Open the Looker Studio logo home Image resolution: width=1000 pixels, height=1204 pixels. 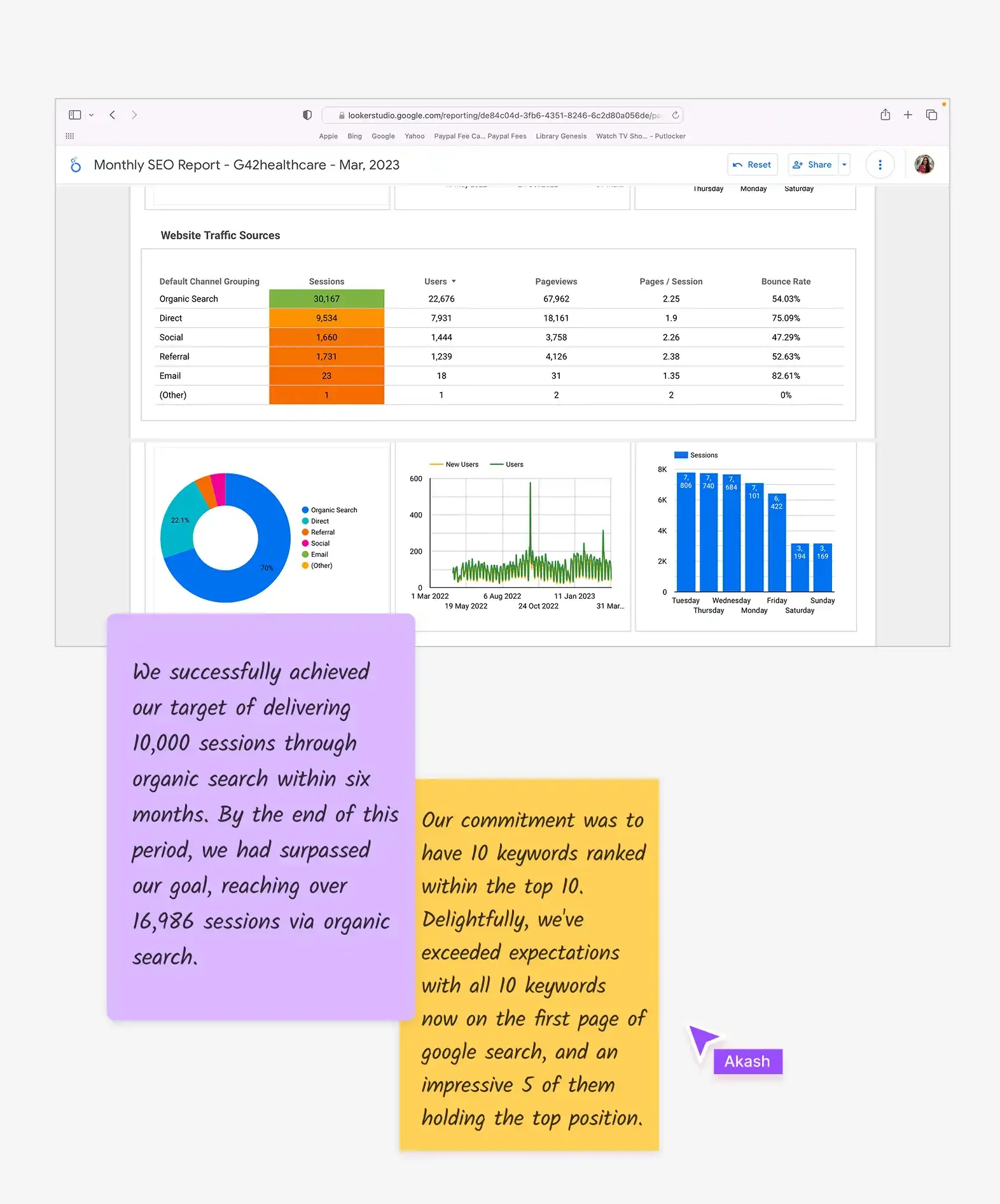tap(76, 165)
